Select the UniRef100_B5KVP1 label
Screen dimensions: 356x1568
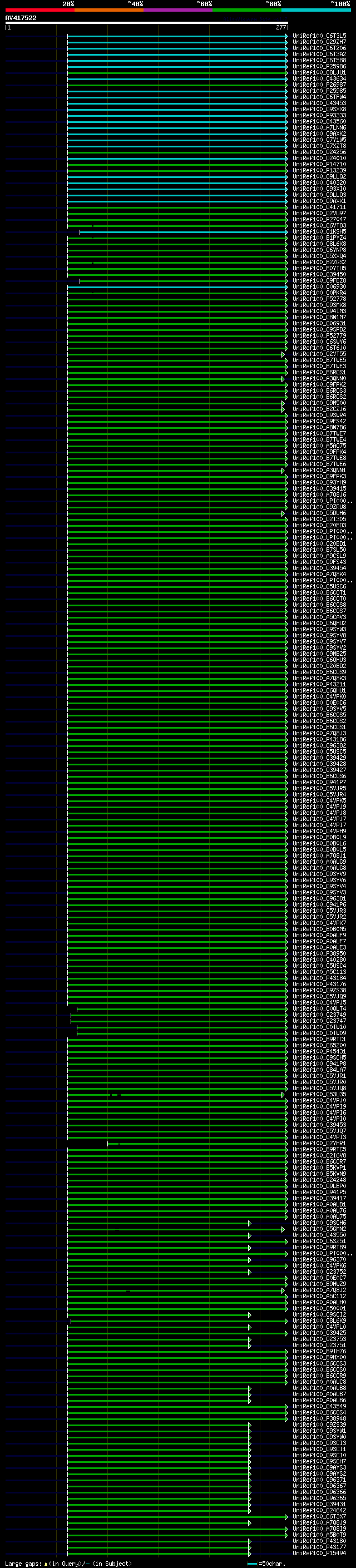point(319,1168)
